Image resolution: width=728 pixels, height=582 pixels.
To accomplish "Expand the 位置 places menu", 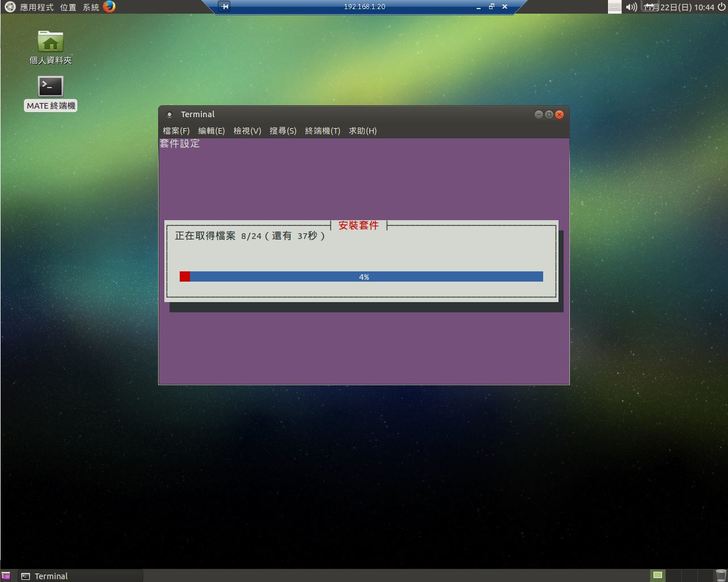I will [68, 7].
